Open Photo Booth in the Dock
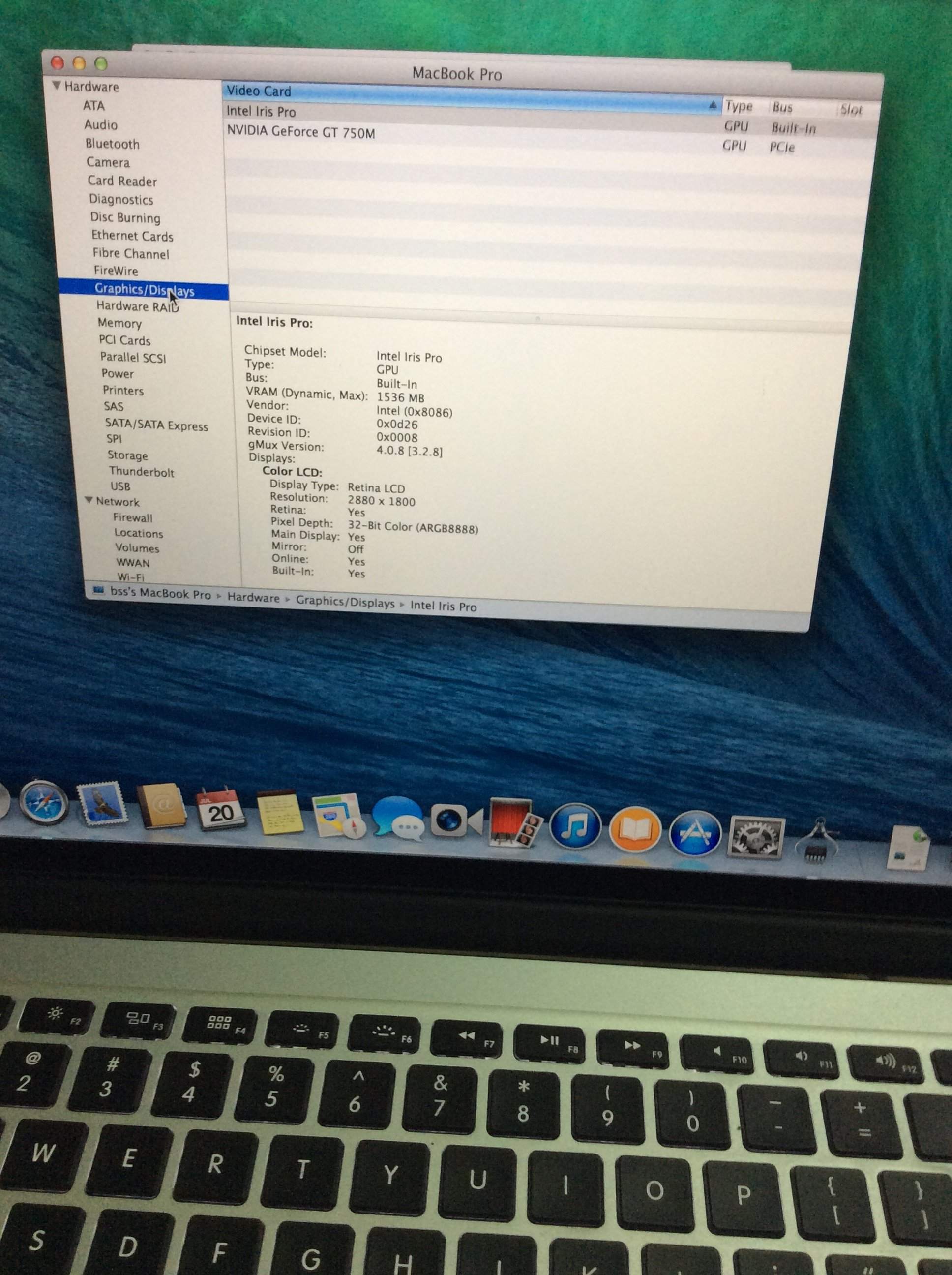The width and height of the screenshot is (952, 1275). 516,822
